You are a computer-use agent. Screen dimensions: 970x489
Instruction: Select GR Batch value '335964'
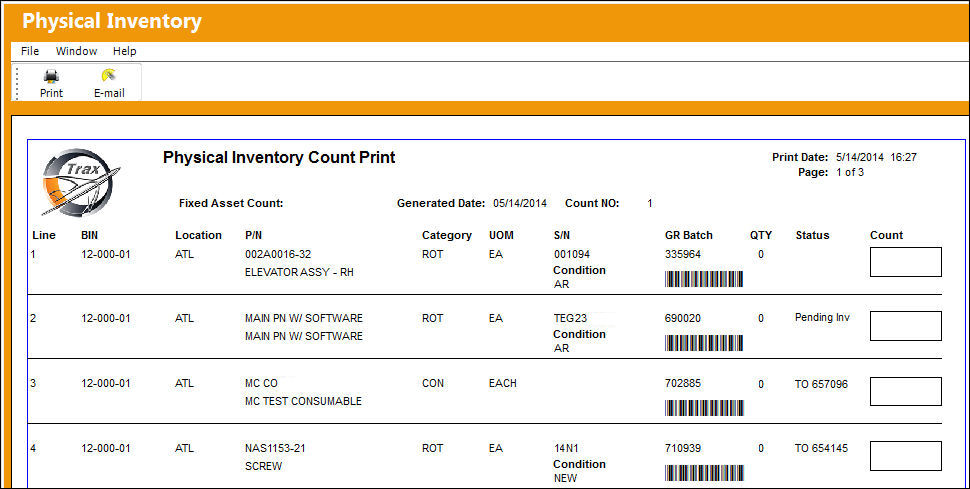(x=683, y=254)
